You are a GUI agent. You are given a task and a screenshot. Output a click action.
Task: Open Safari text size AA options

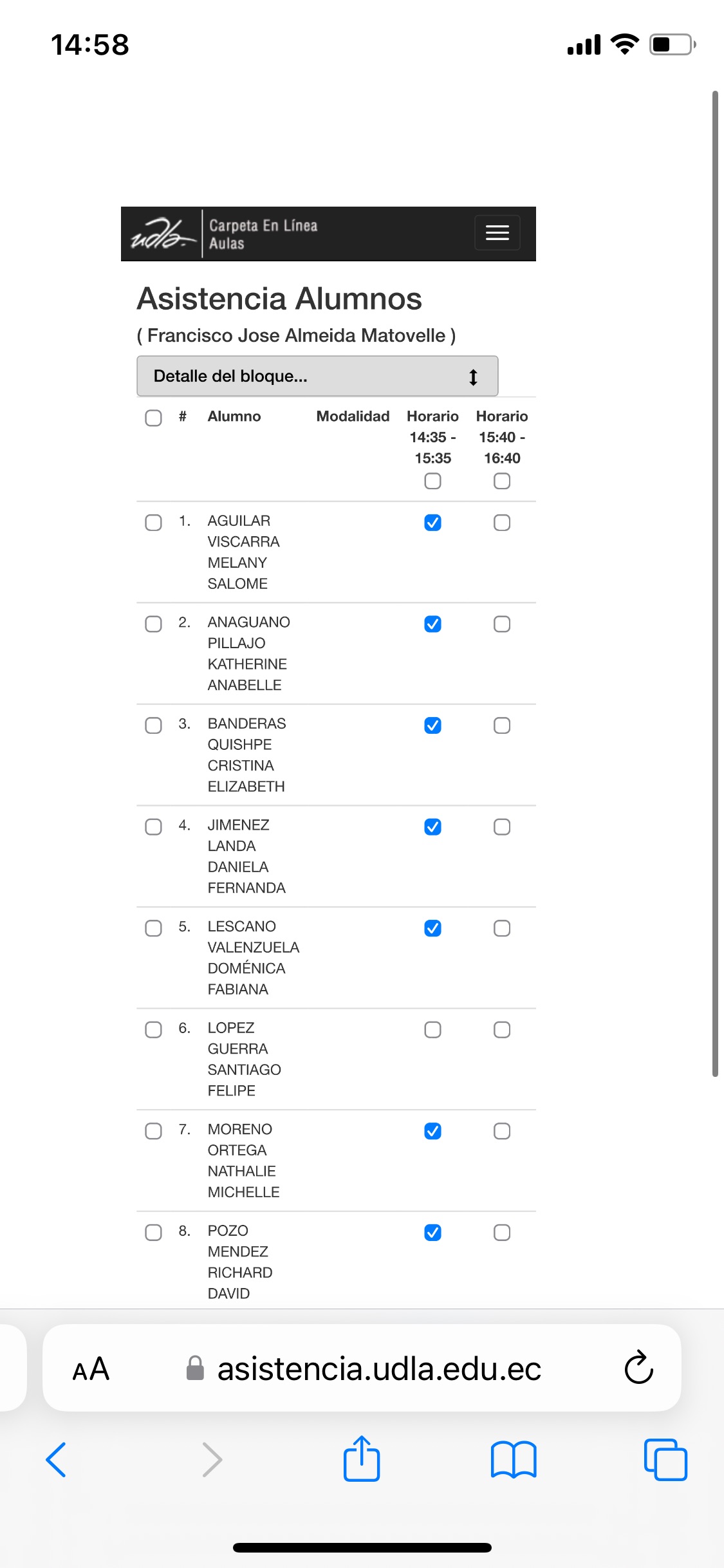point(91,1368)
